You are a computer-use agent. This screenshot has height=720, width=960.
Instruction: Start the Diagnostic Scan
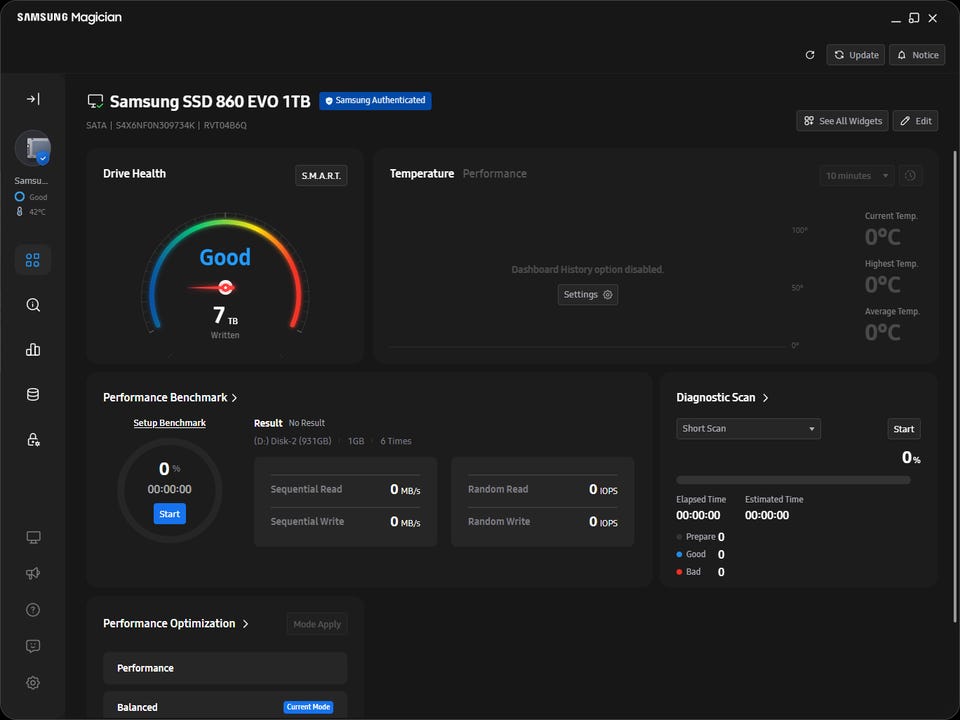pos(903,429)
